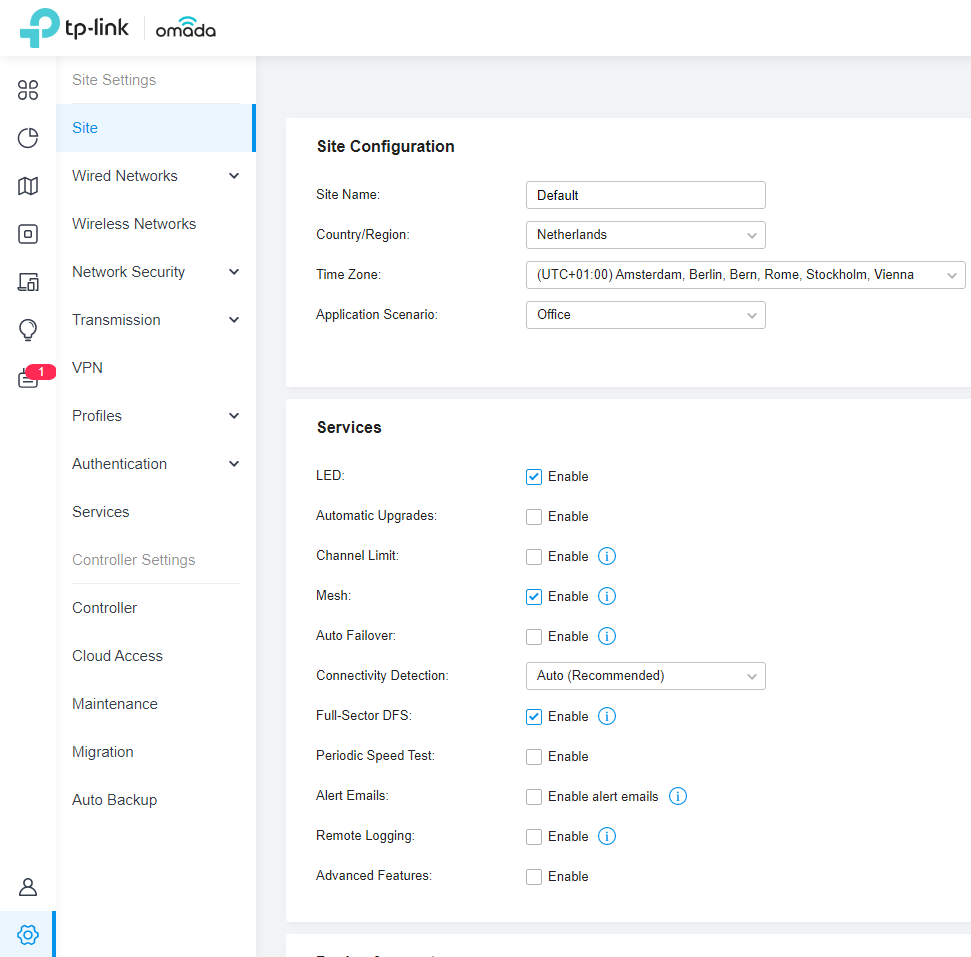Screen dimensions: 971x957
Task: Enable the Advanced Features checkbox
Action: tap(534, 877)
